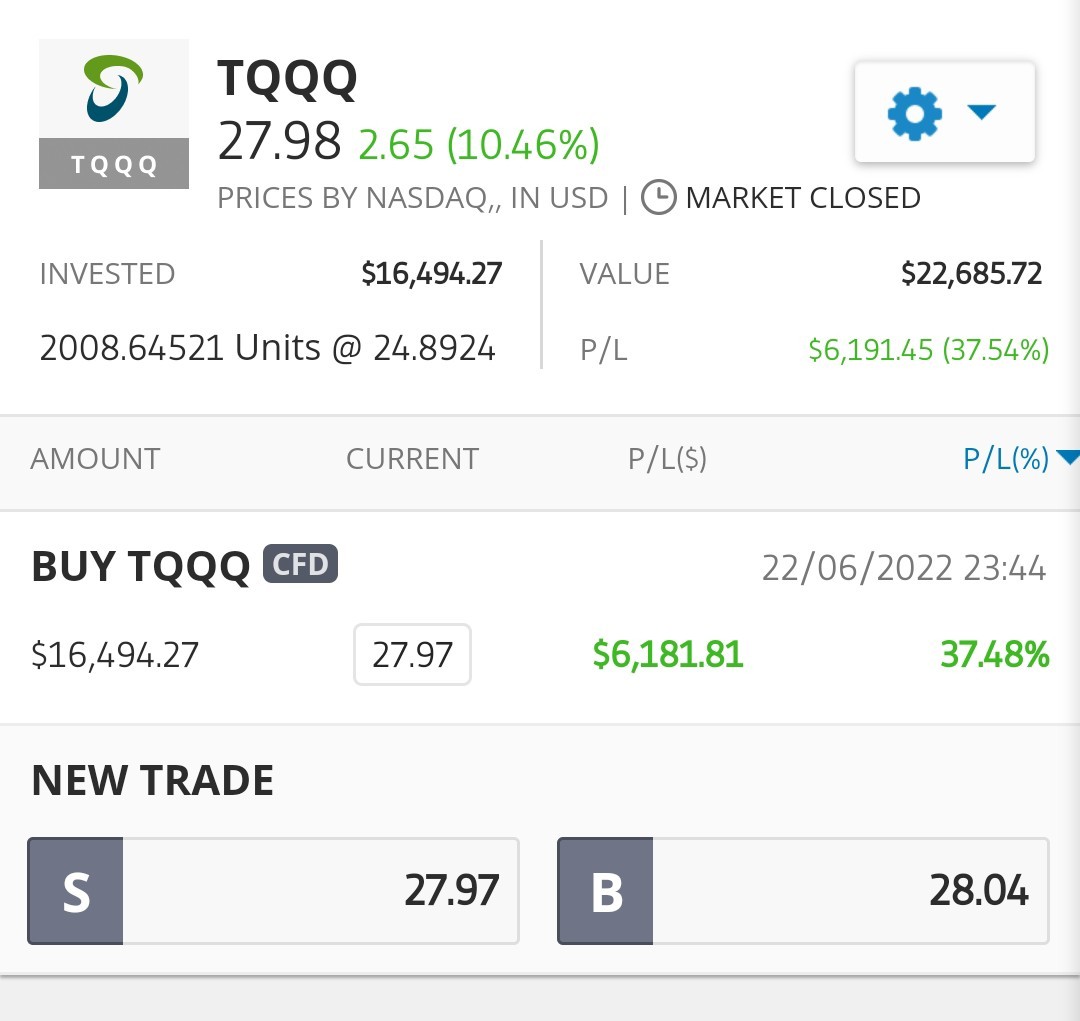Image resolution: width=1080 pixels, height=1021 pixels.
Task: Click the 37.48% gain value
Action: pyautogui.click(x=995, y=654)
